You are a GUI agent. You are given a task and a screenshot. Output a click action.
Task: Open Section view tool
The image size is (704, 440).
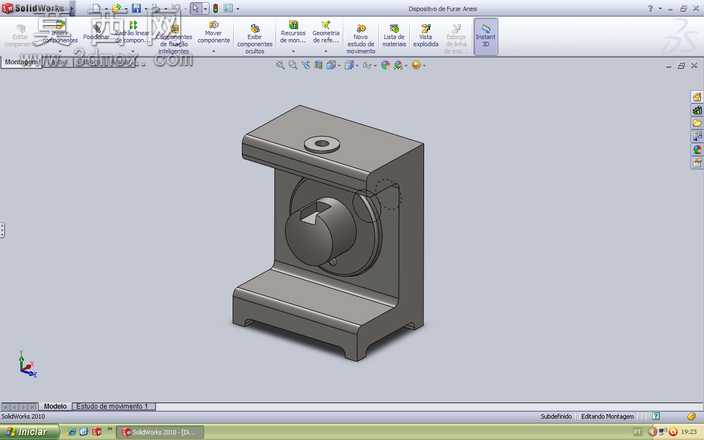(x=318, y=66)
